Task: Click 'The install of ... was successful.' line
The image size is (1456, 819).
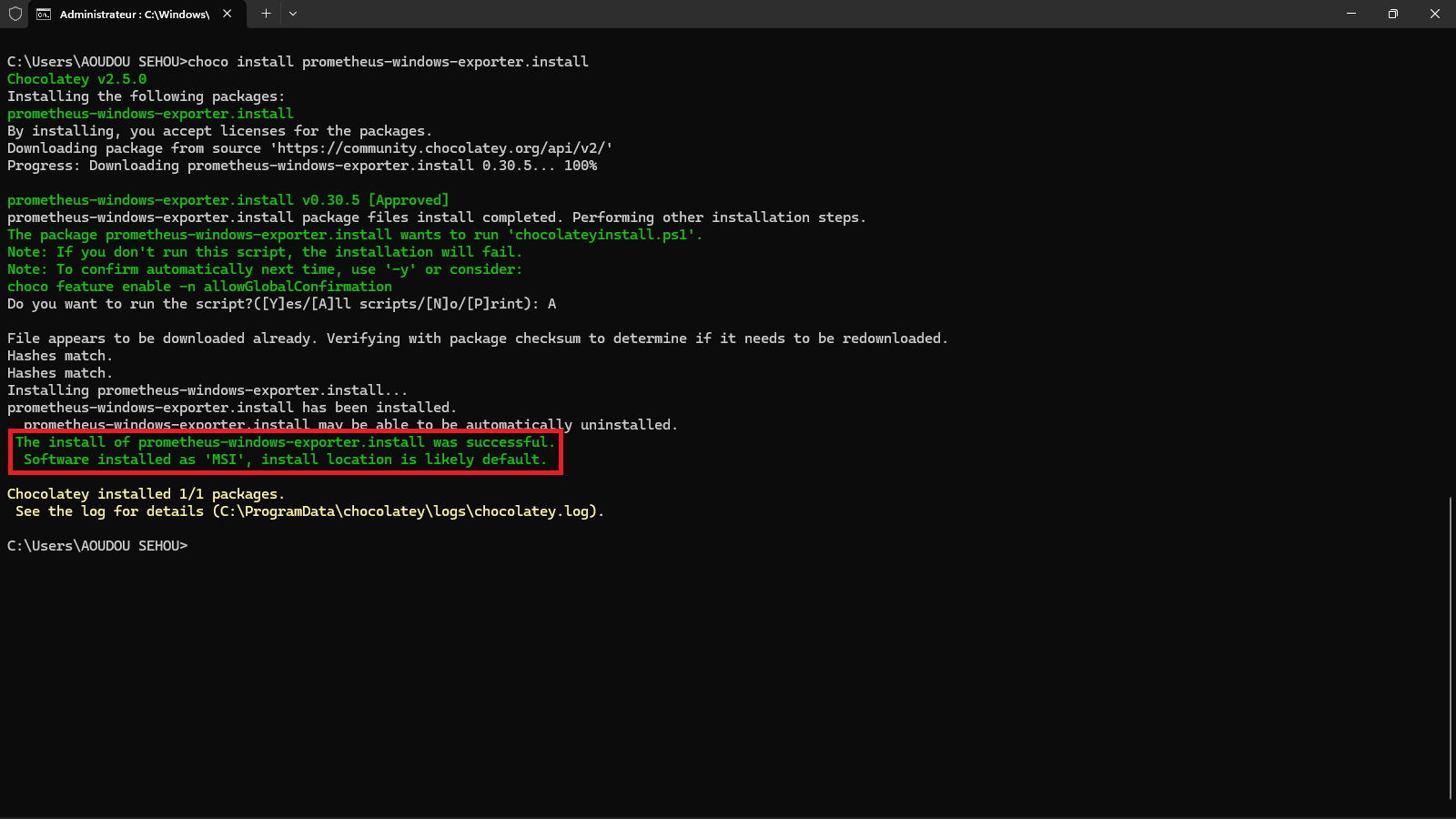Action: (x=285, y=442)
